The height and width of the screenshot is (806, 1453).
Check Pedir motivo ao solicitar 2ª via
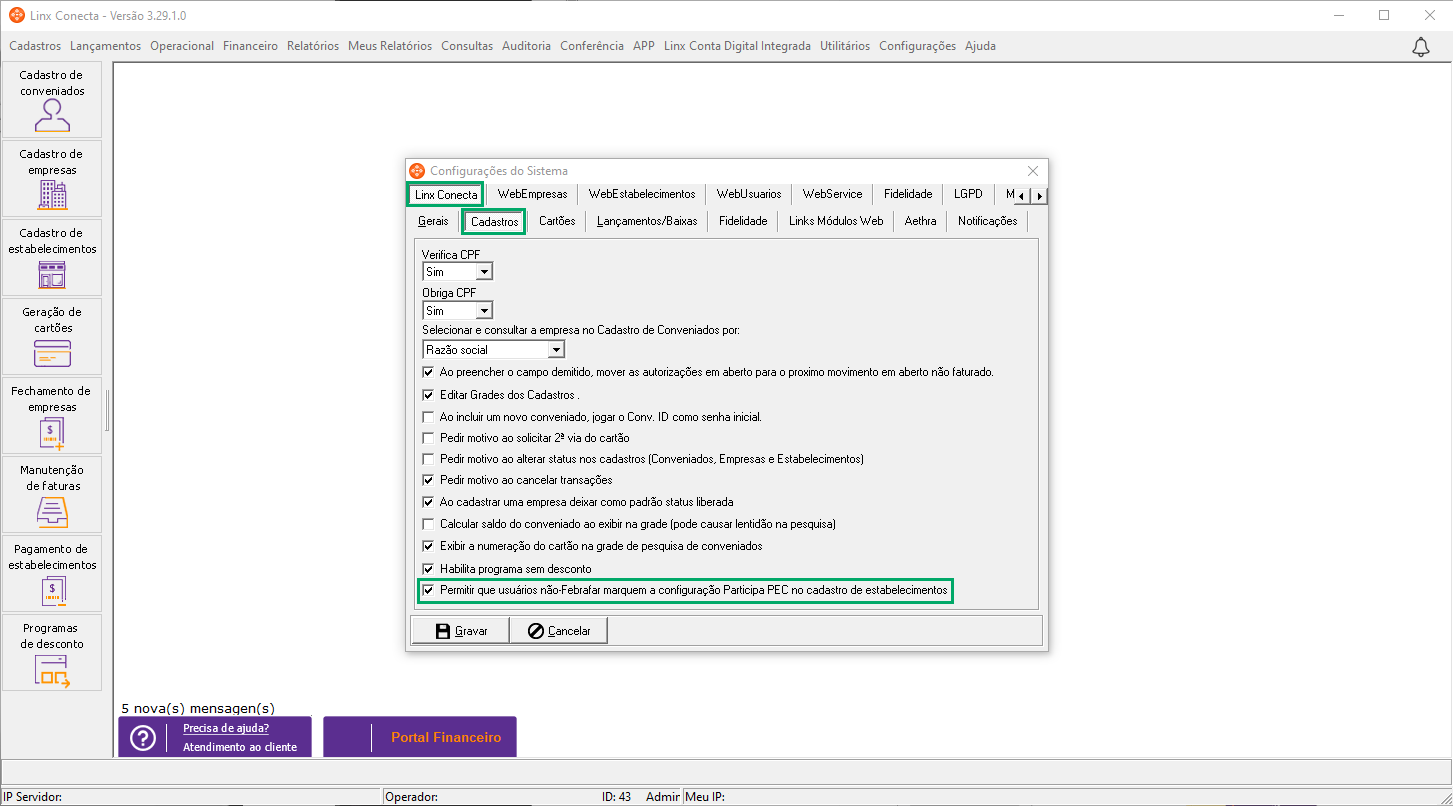click(x=429, y=438)
